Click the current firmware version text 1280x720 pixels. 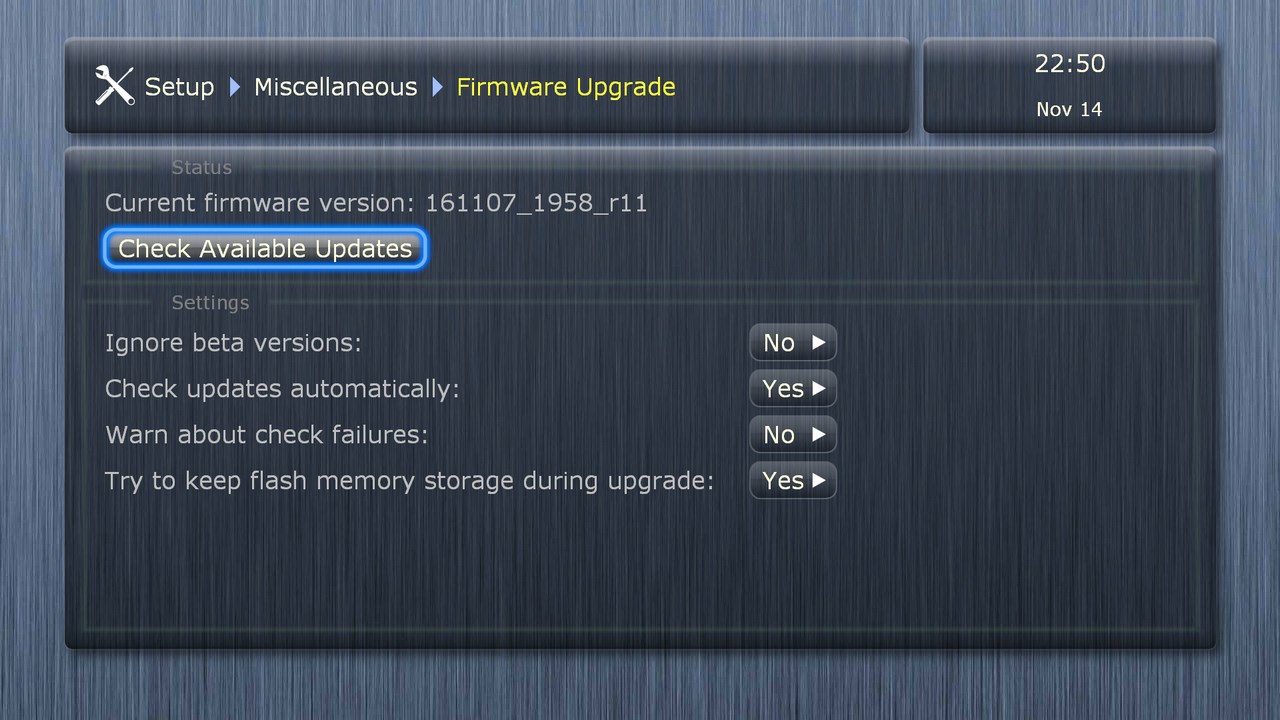pyautogui.click(x=376, y=203)
